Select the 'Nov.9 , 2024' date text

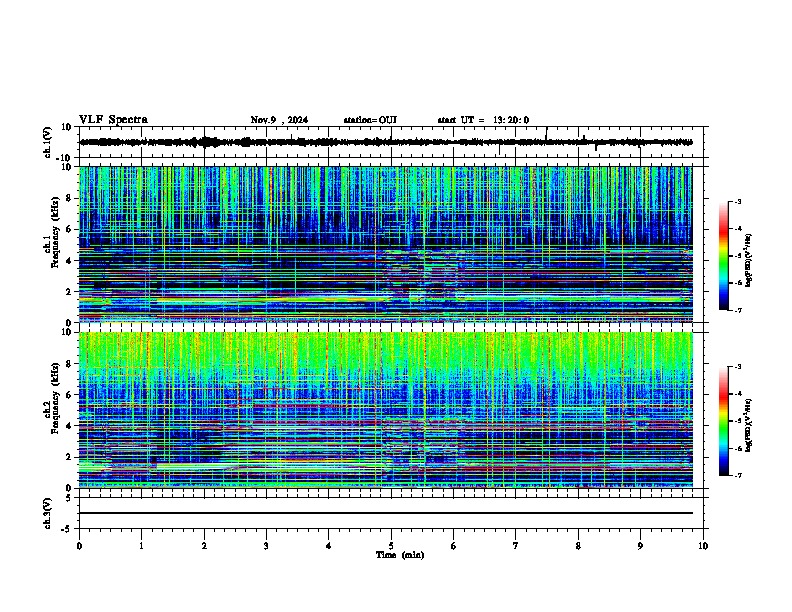(x=279, y=120)
